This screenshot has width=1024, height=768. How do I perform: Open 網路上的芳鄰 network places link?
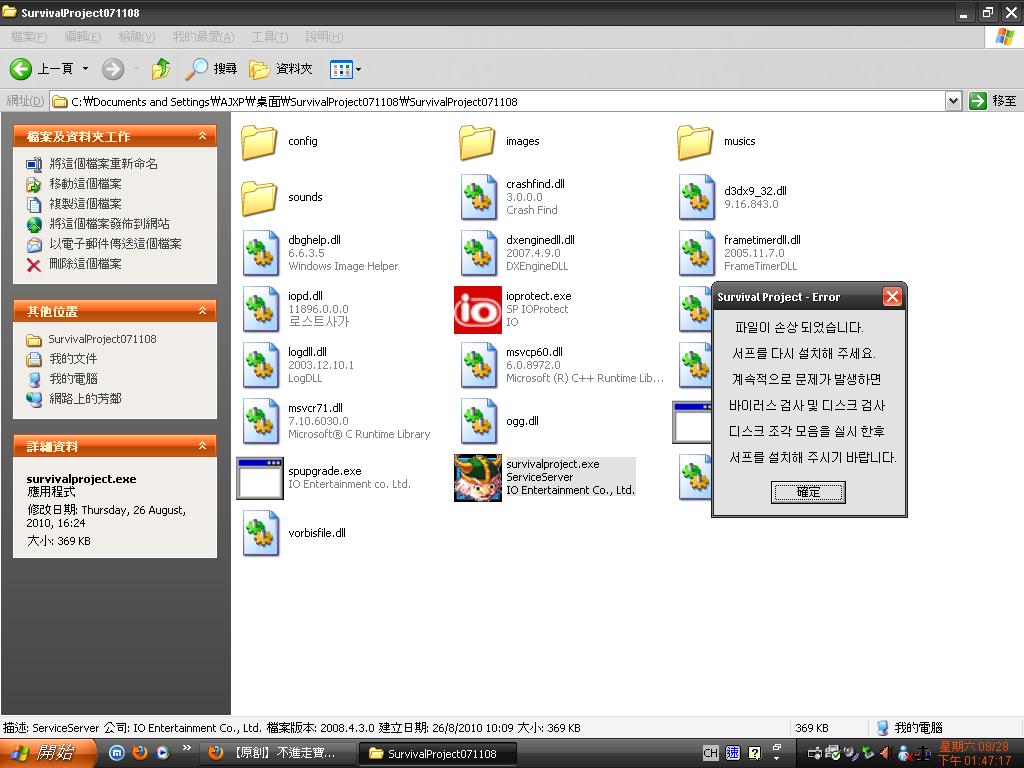74,398
